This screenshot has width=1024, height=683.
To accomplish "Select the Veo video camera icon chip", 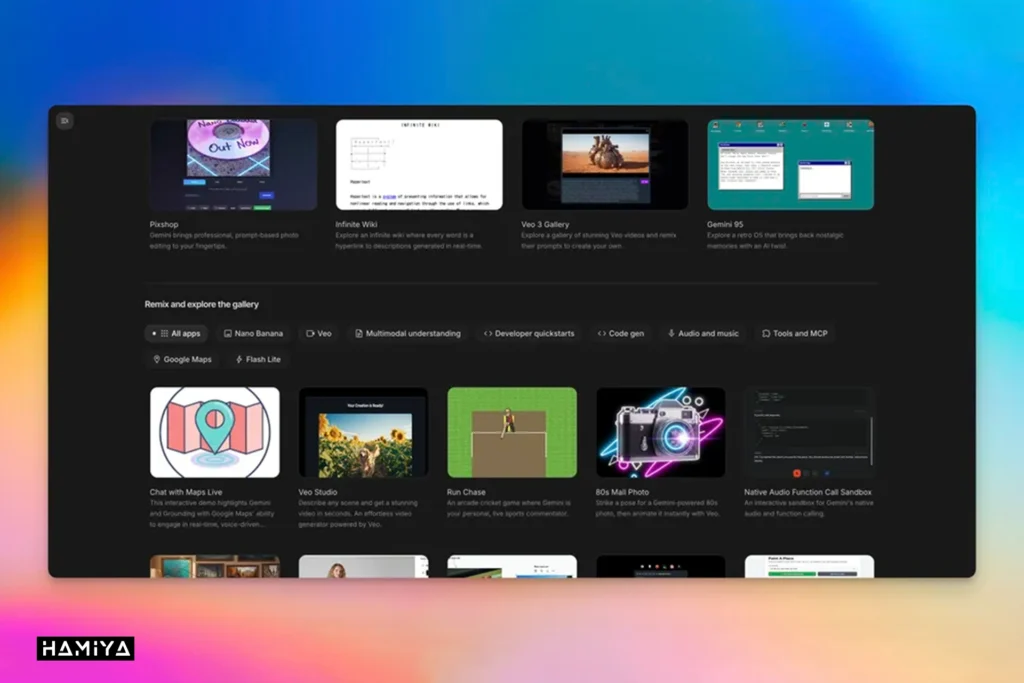I will click(310, 333).
